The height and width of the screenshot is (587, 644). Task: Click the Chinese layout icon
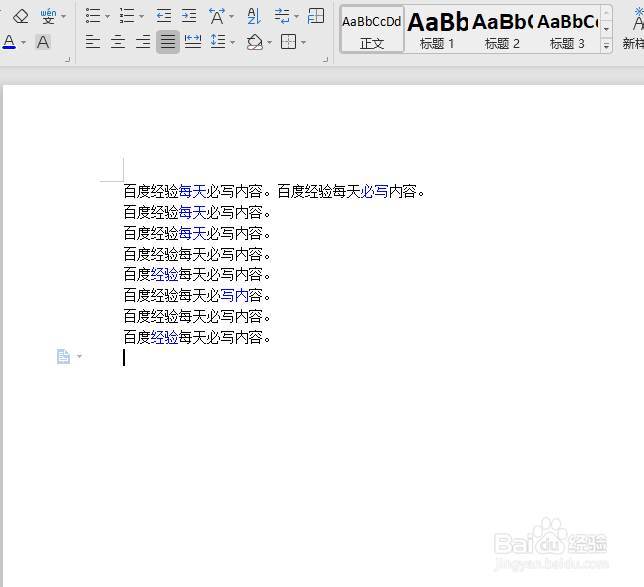click(x=217, y=16)
